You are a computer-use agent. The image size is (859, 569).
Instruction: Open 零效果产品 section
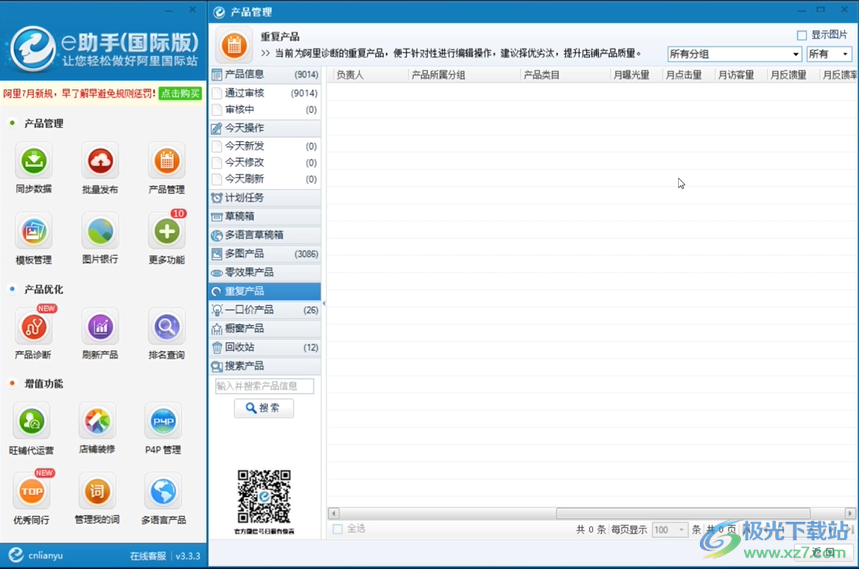265,272
